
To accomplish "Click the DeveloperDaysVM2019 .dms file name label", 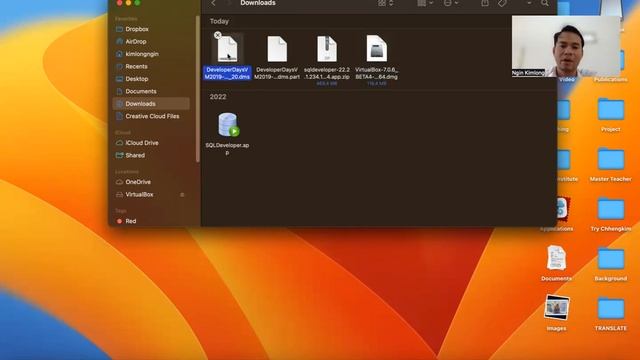I will (227, 73).
